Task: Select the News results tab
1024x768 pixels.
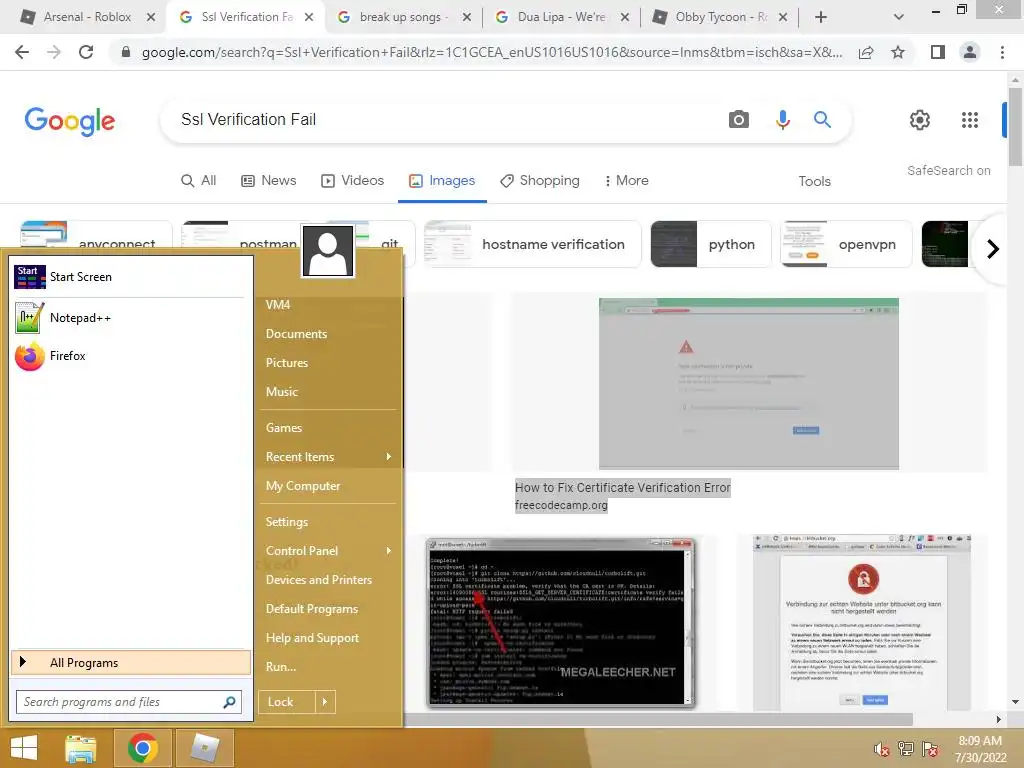Action: (x=268, y=181)
